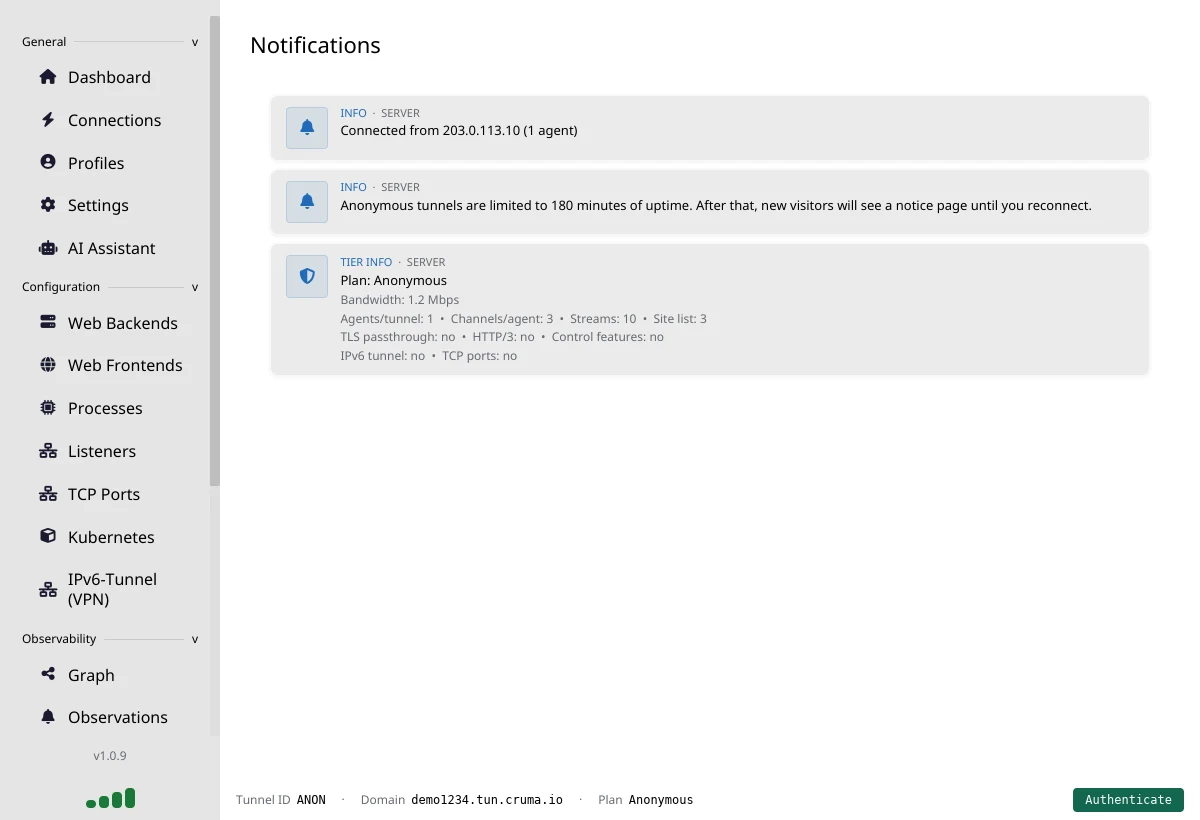This screenshot has height=820, width=1200.
Task: Click the IPv6 tunnel and TCP ports line
Action: pos(428,356)
